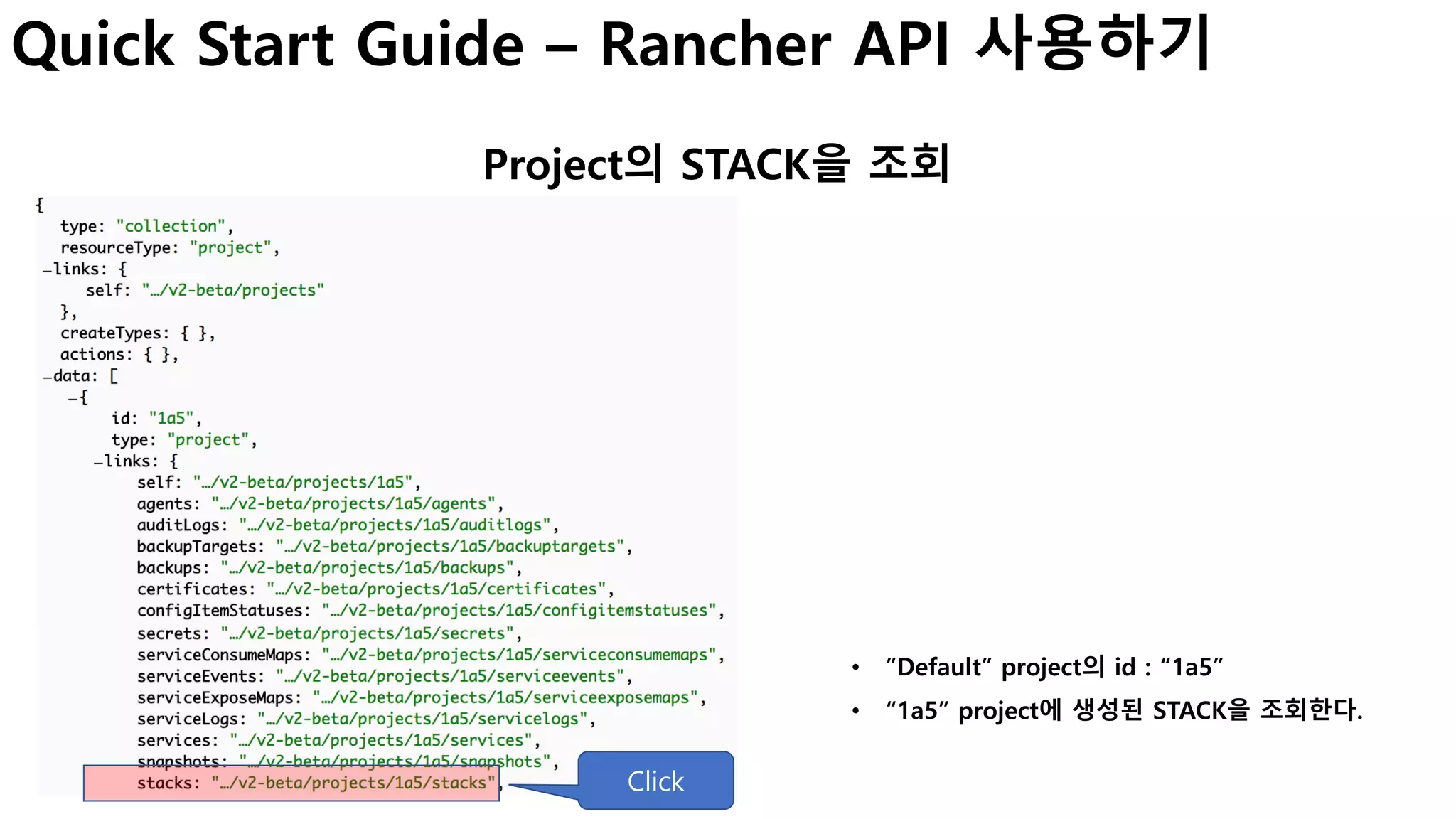This screenshot has height=819, width=1456.
Task: Open the auditLogs link
Action: coord(394,525)
